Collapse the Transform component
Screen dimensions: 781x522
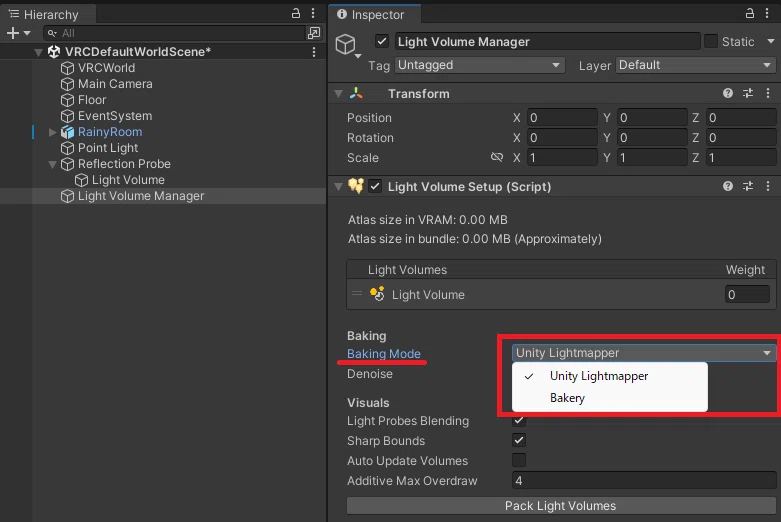point(339,93)
